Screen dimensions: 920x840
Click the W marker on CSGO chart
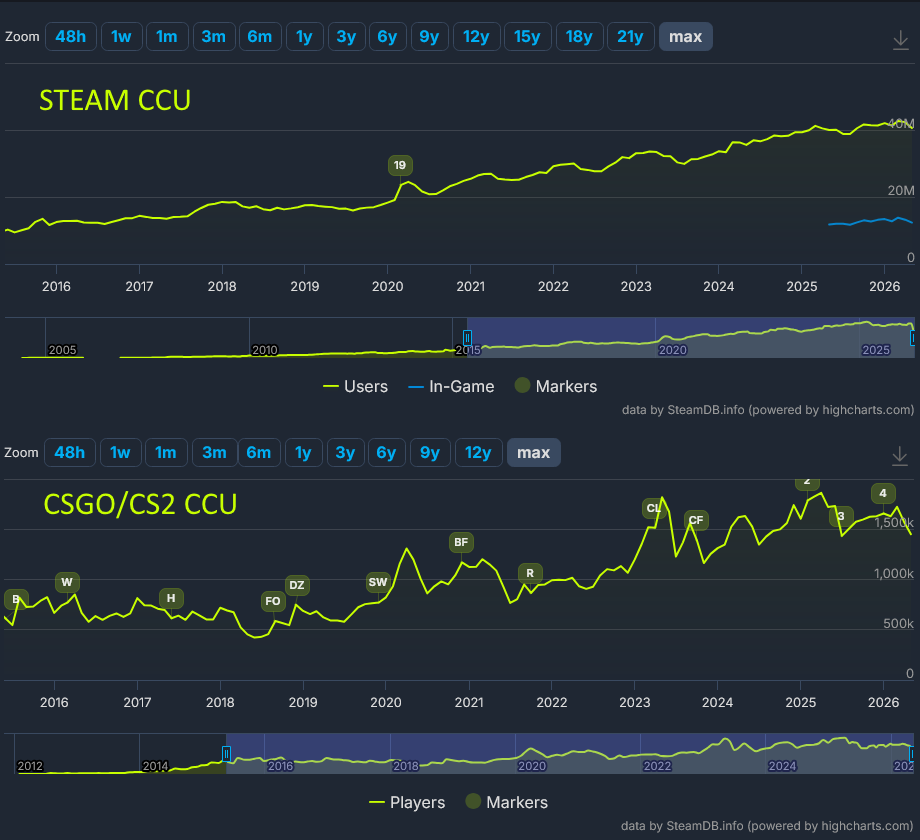pyautogui.click(x=67, y=582)
